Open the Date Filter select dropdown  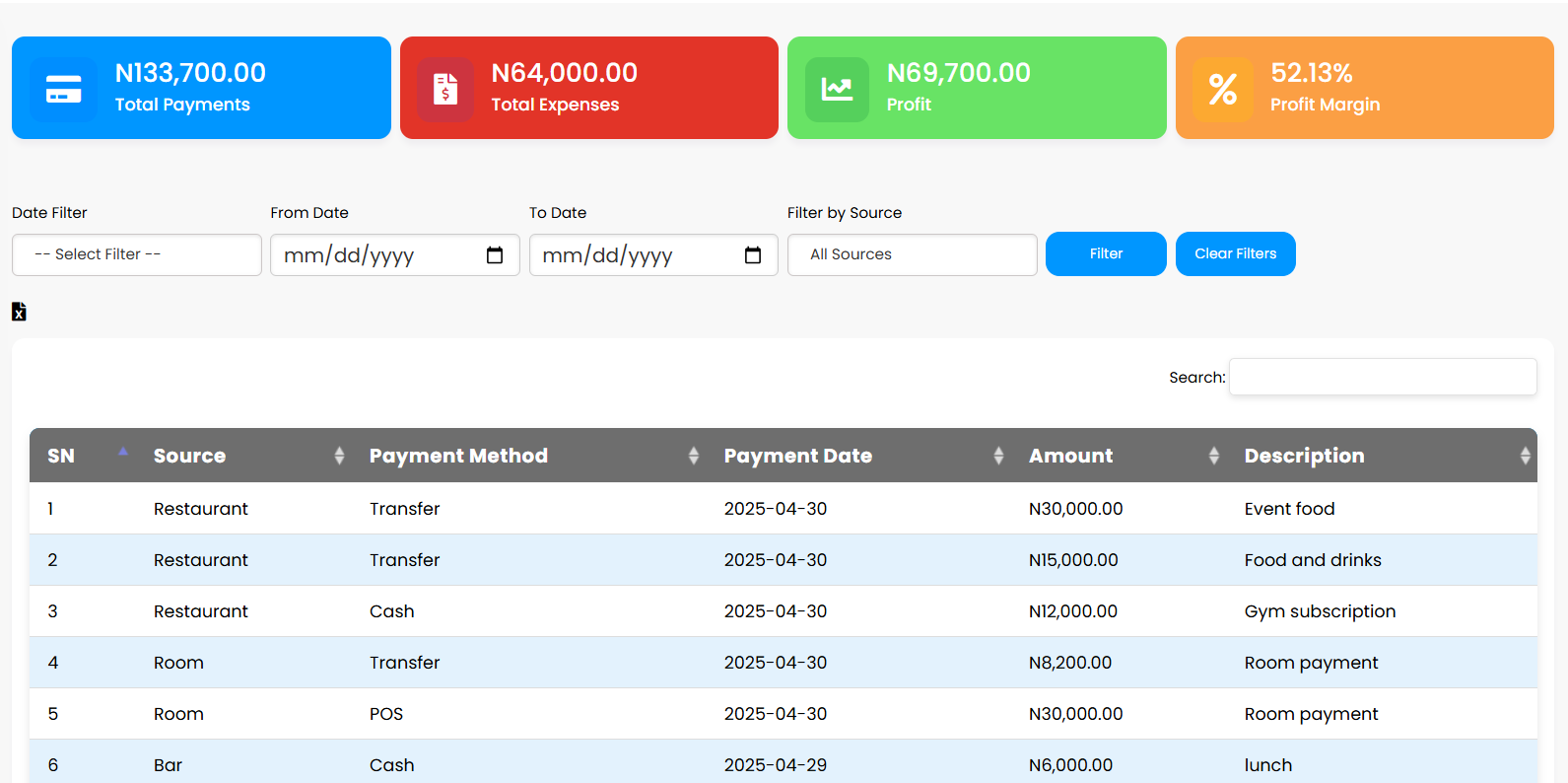point(137,254)
